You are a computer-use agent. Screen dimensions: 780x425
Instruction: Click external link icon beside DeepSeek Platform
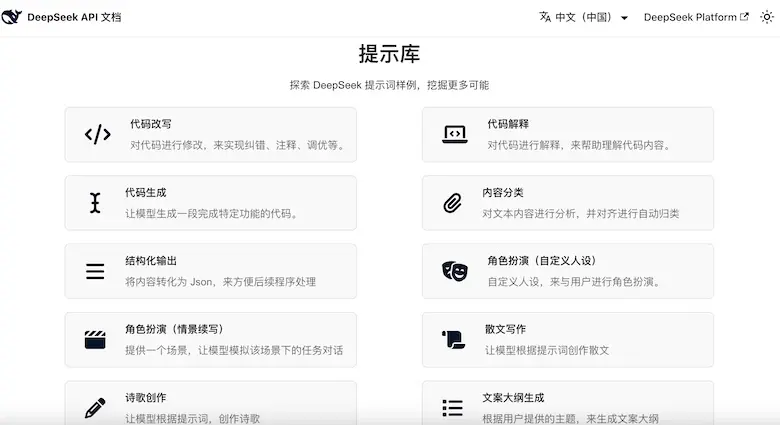click(x=744, y=16)
